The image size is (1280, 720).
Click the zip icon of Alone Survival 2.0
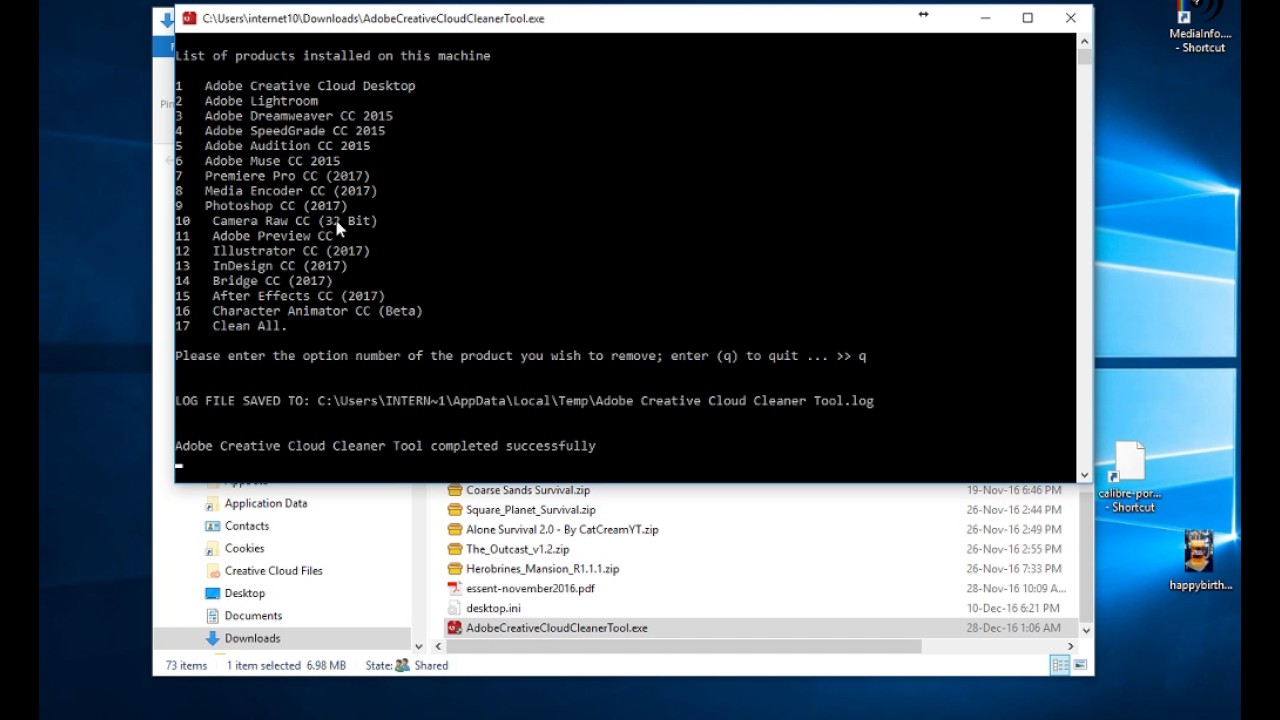point(455,530)
